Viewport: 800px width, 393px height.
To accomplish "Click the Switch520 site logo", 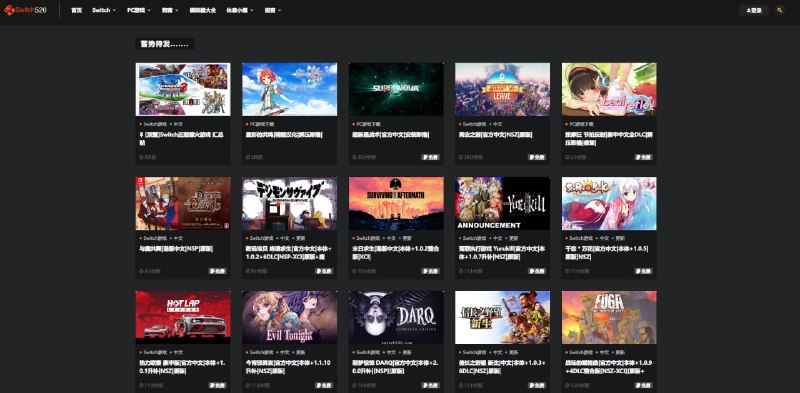I will [x=25, y=10].
